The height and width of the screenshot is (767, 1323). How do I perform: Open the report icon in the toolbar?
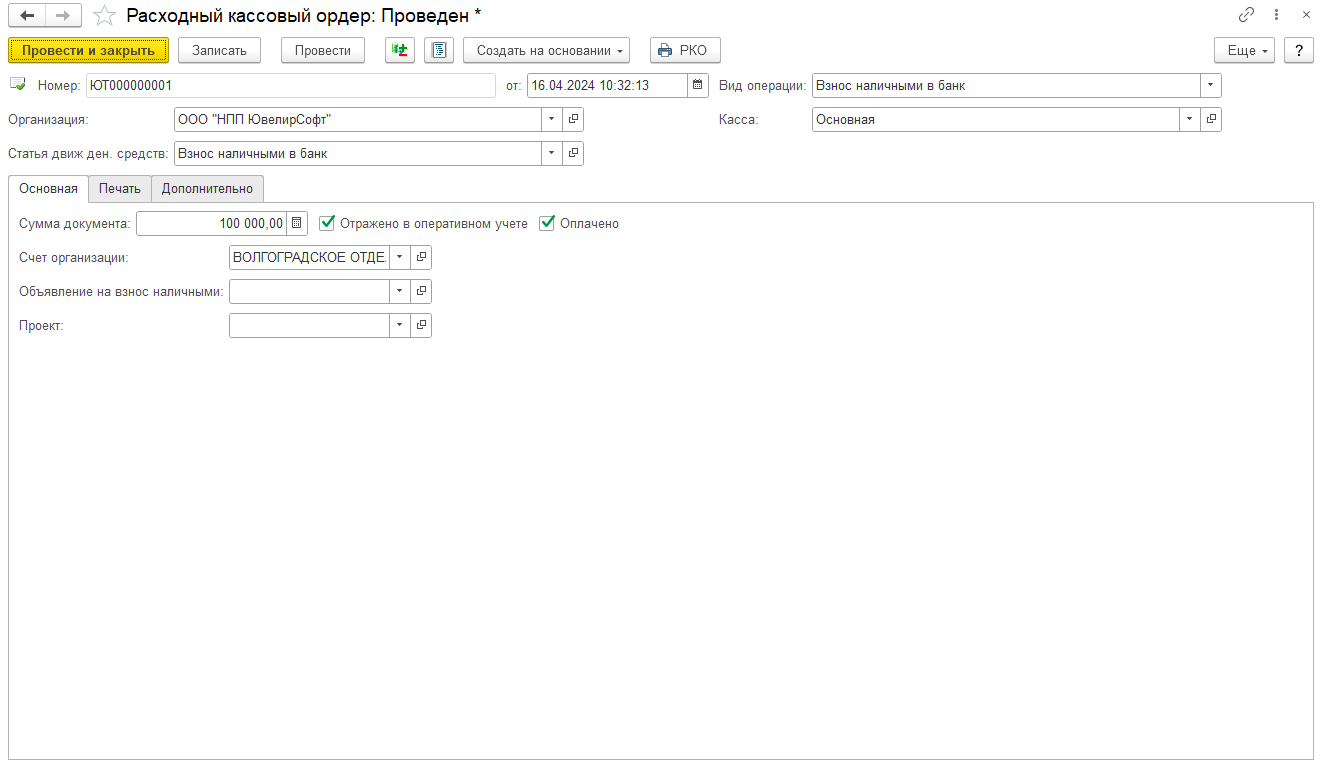pos(439,50)
